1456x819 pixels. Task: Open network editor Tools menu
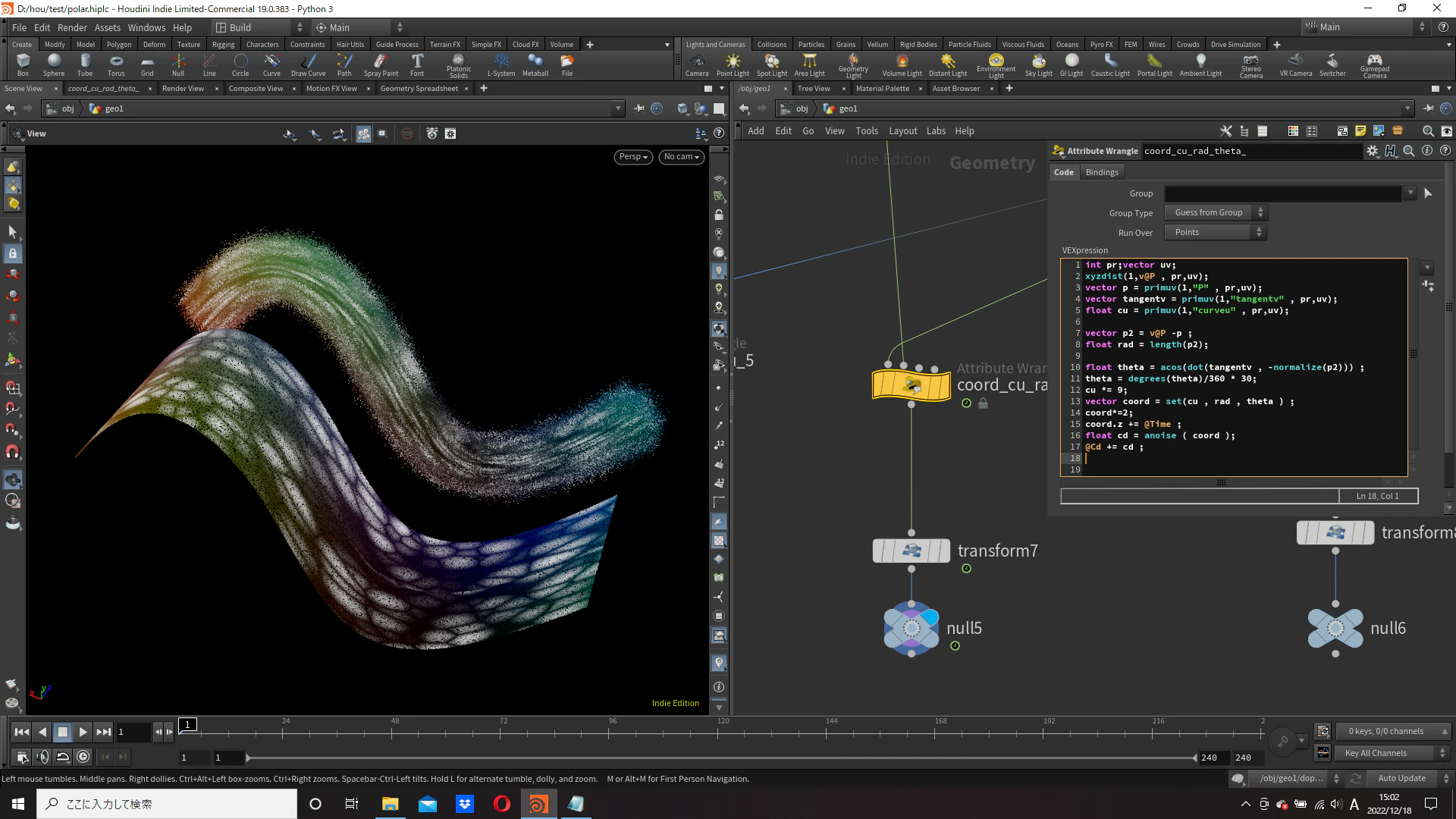pos(867,131)
